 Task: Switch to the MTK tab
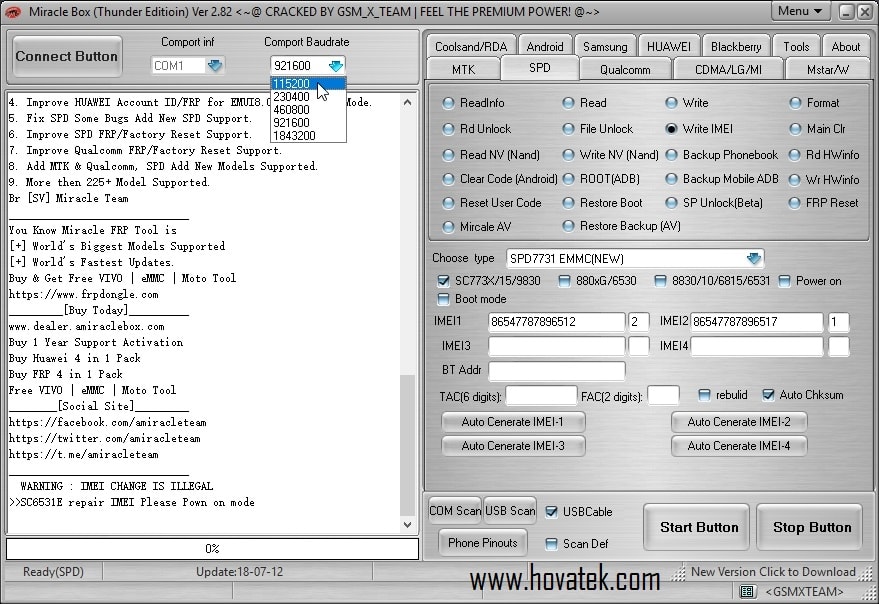[x=463, y=70]
